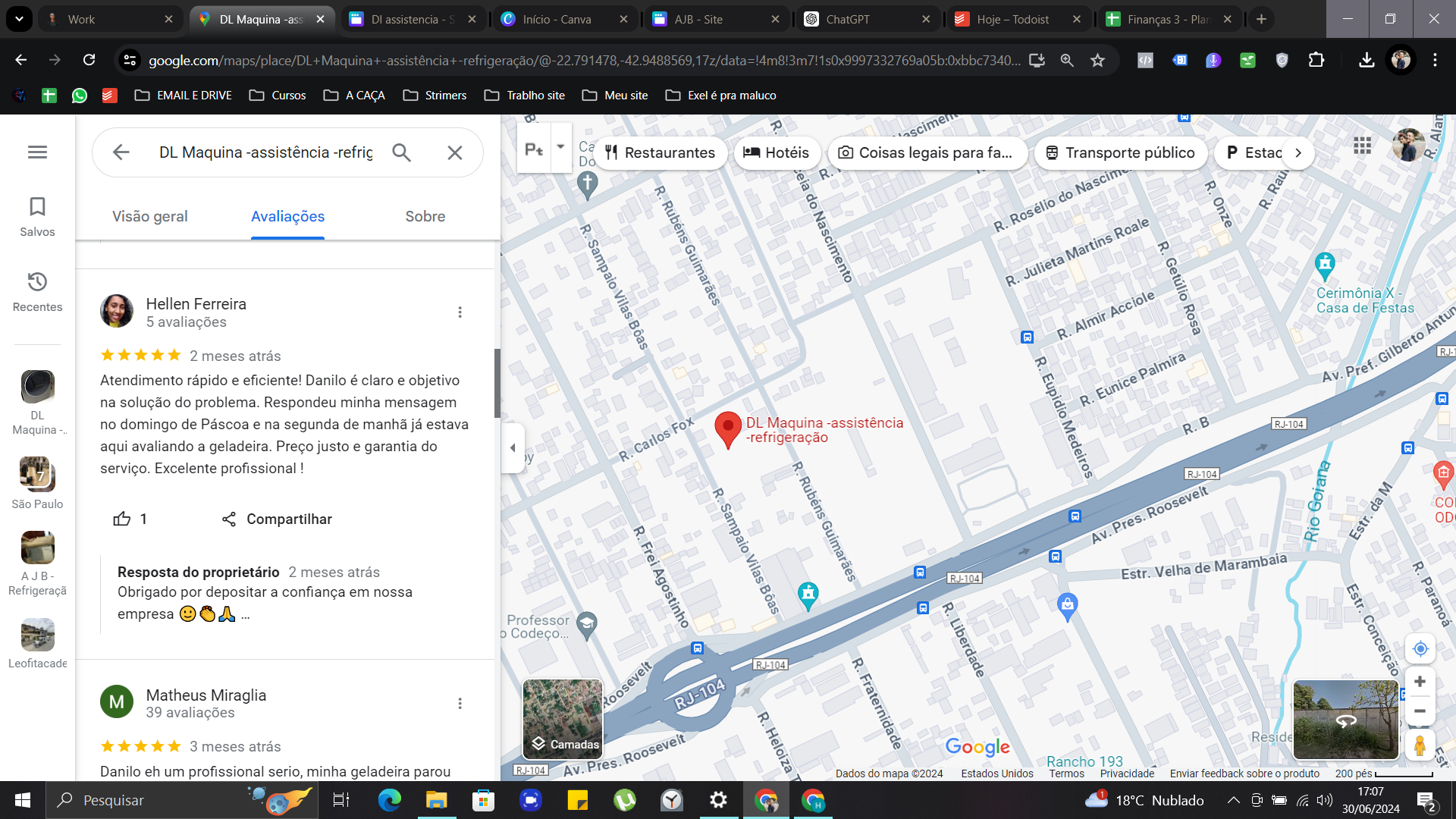The image size is (1456, 819).
Task: Open Matheus Miraglia's profile name
Action: [x=206, y=695]
